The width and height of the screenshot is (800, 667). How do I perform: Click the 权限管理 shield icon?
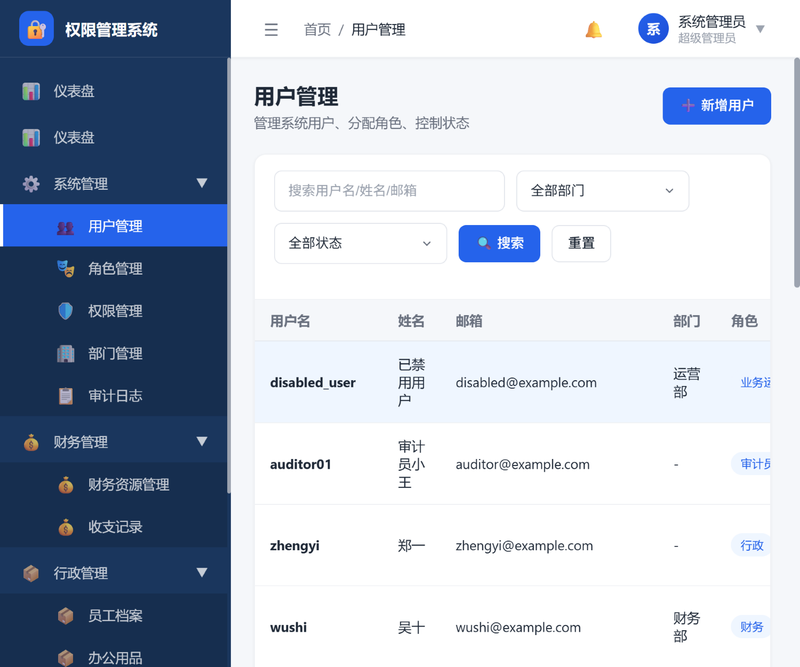click(65, 311)
